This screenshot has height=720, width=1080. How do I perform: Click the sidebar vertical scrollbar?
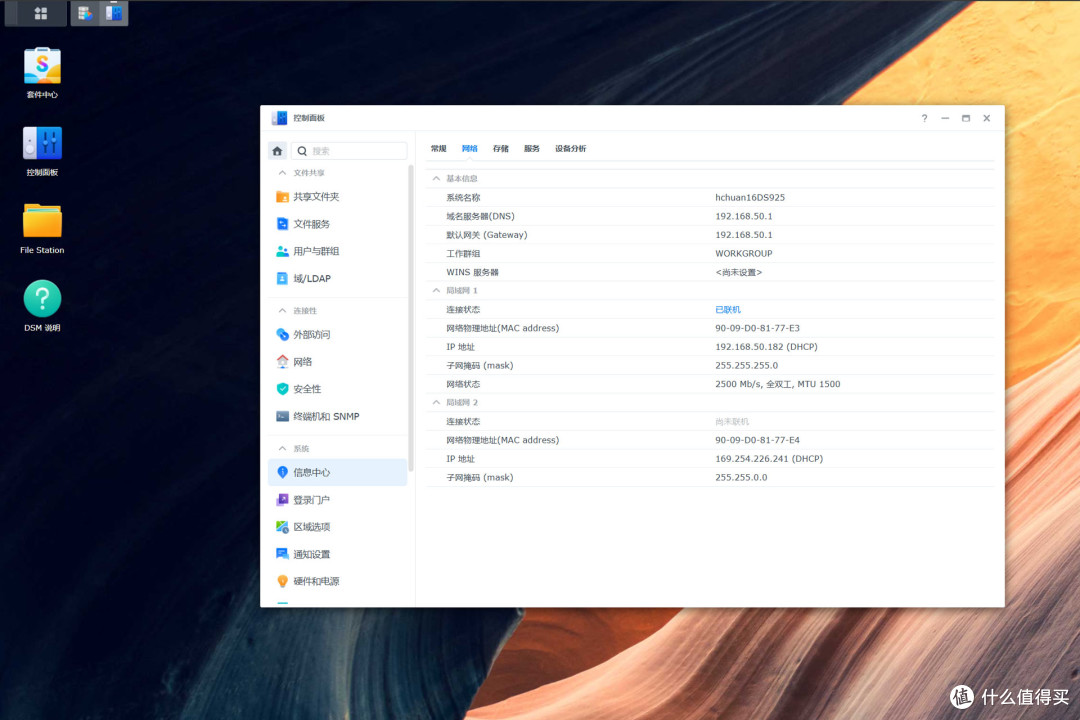click(x=411, y=317)
